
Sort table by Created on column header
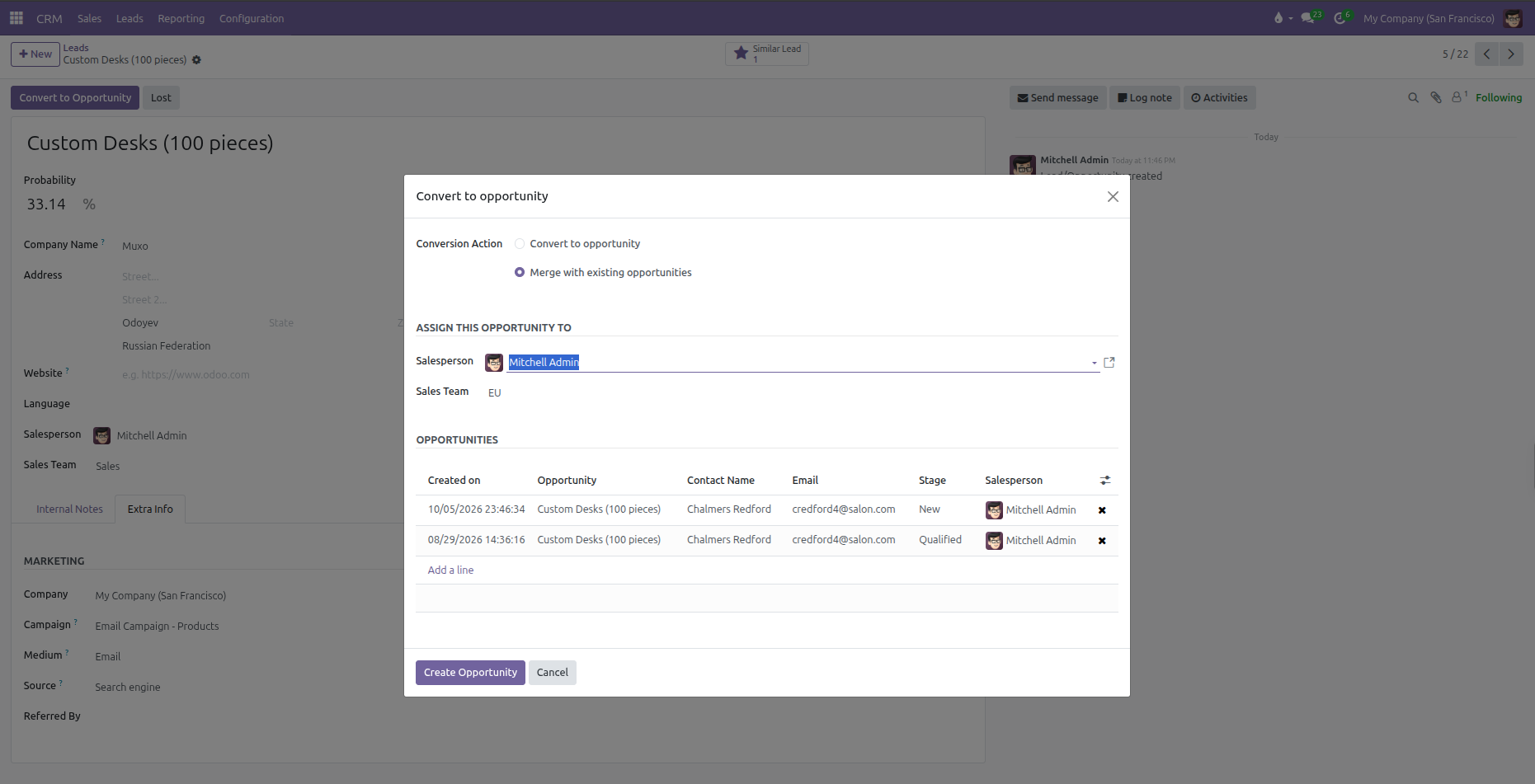click(454, 481)
